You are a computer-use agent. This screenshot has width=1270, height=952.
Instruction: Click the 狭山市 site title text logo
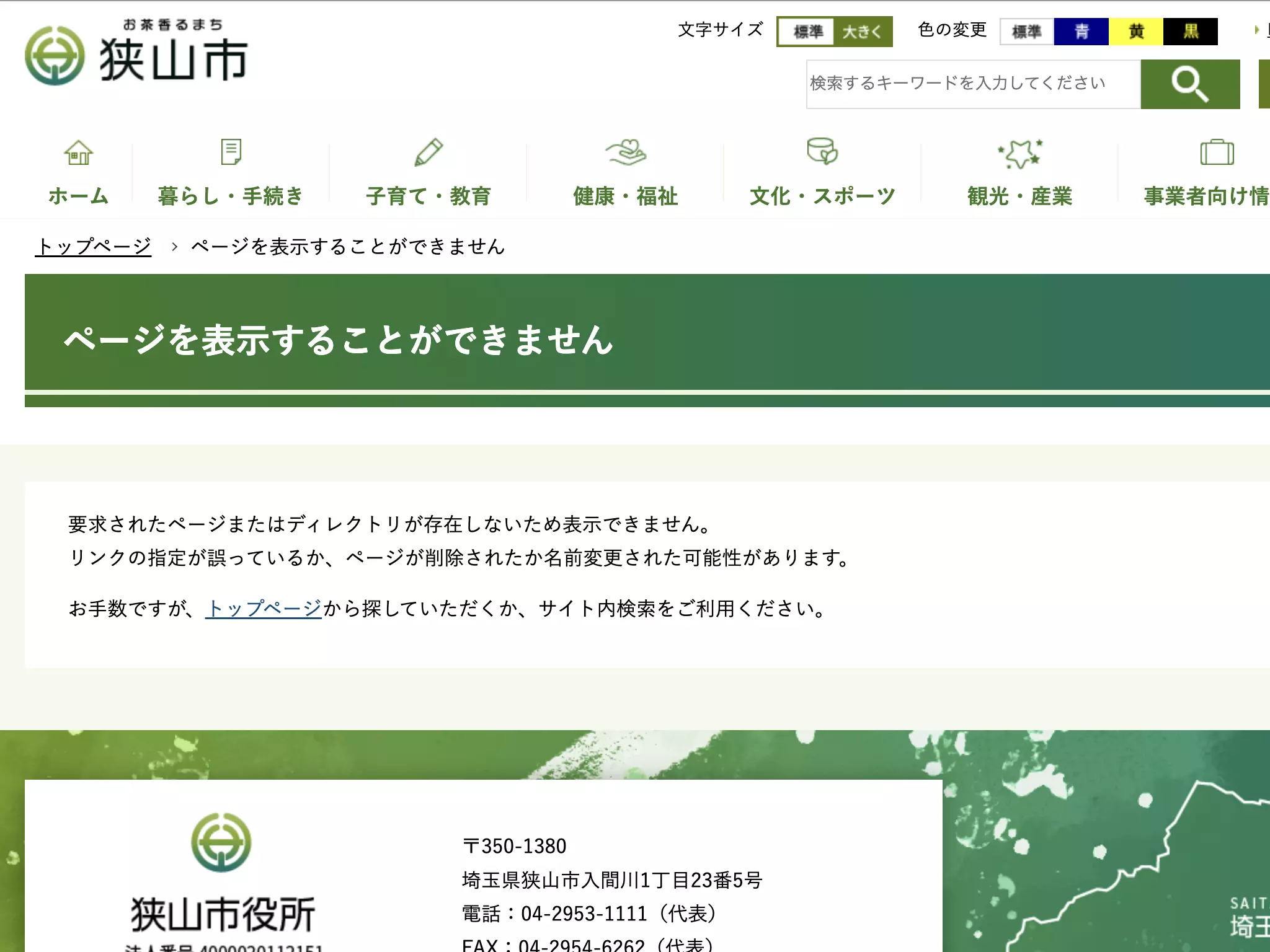click(174, 59)
